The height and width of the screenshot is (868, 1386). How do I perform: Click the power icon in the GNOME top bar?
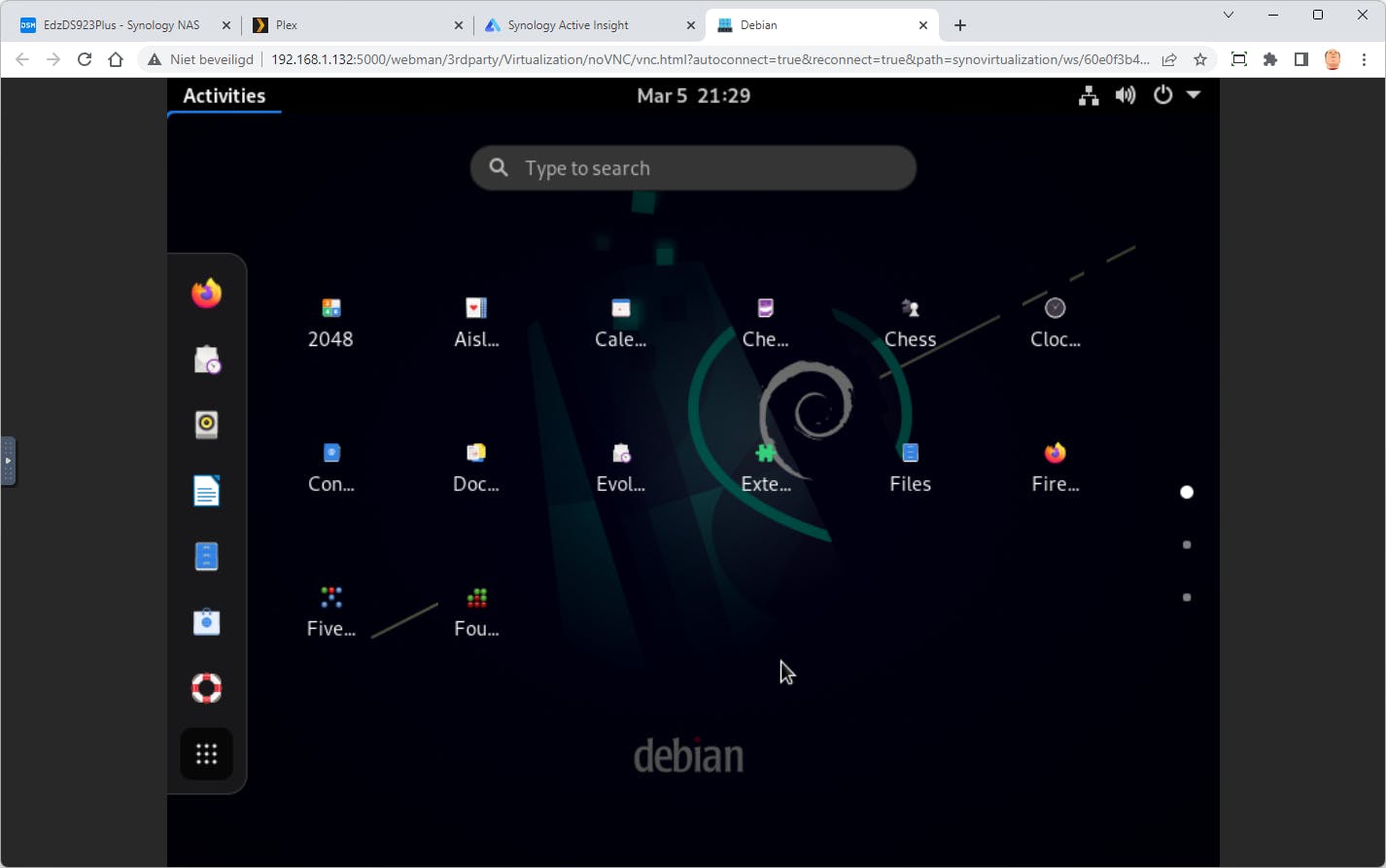[x=1162, y=95]
